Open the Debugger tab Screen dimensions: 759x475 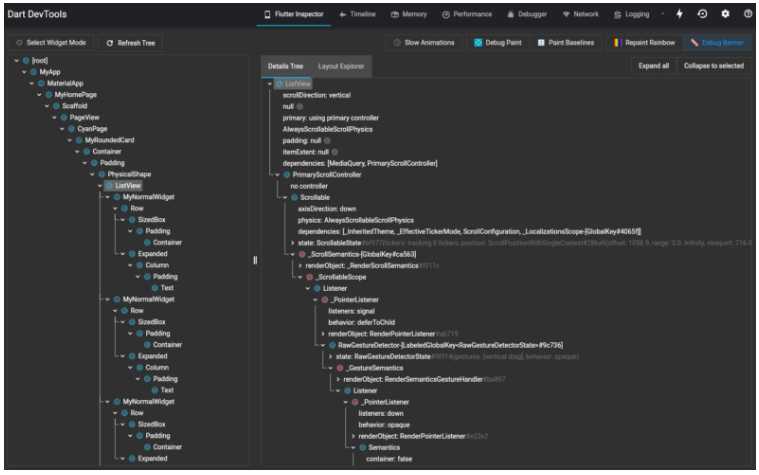coord(527,15)
